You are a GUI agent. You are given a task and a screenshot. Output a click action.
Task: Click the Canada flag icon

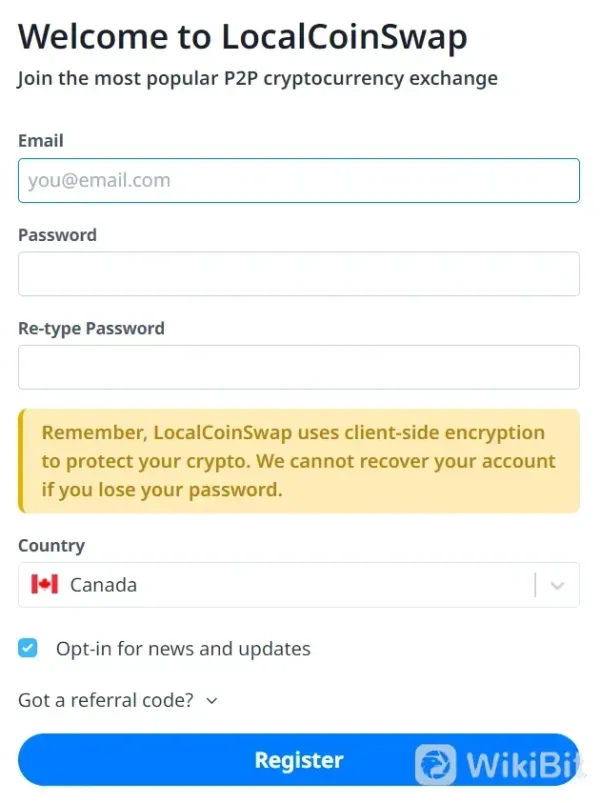(x=44, y=585)
